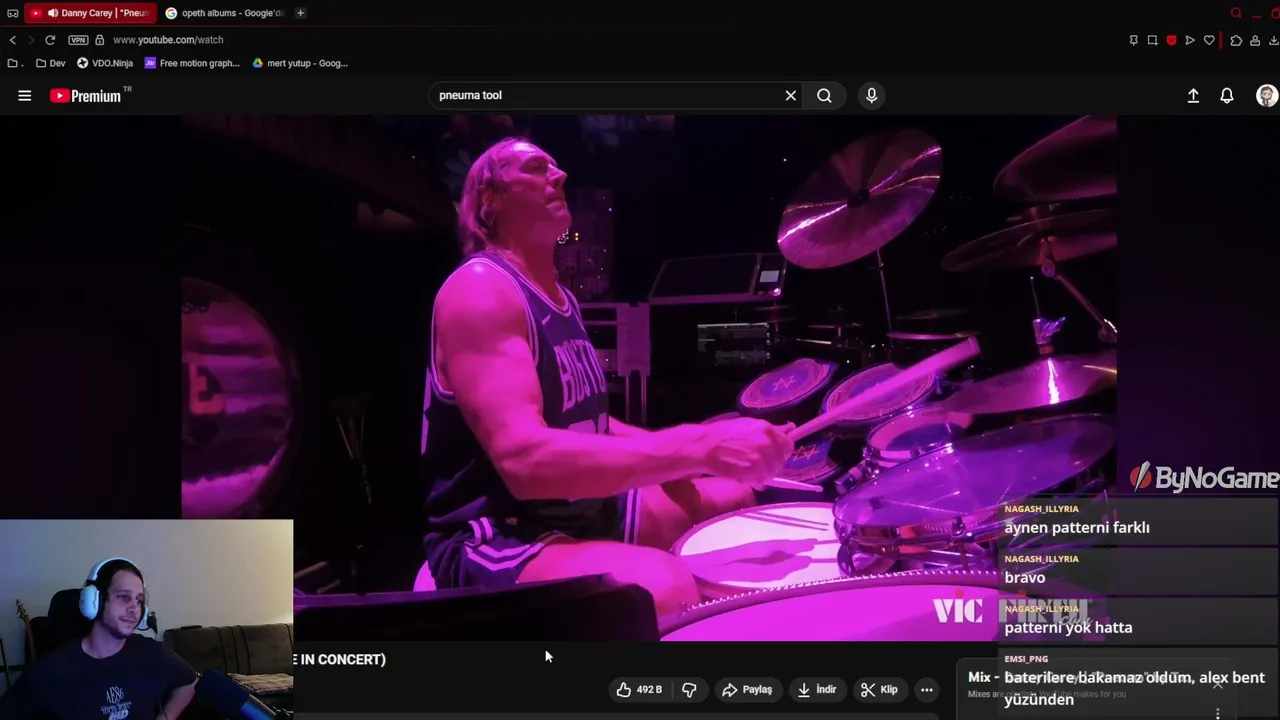
Task: Open the account avatar menu
Action: [x=1267, y=96]
